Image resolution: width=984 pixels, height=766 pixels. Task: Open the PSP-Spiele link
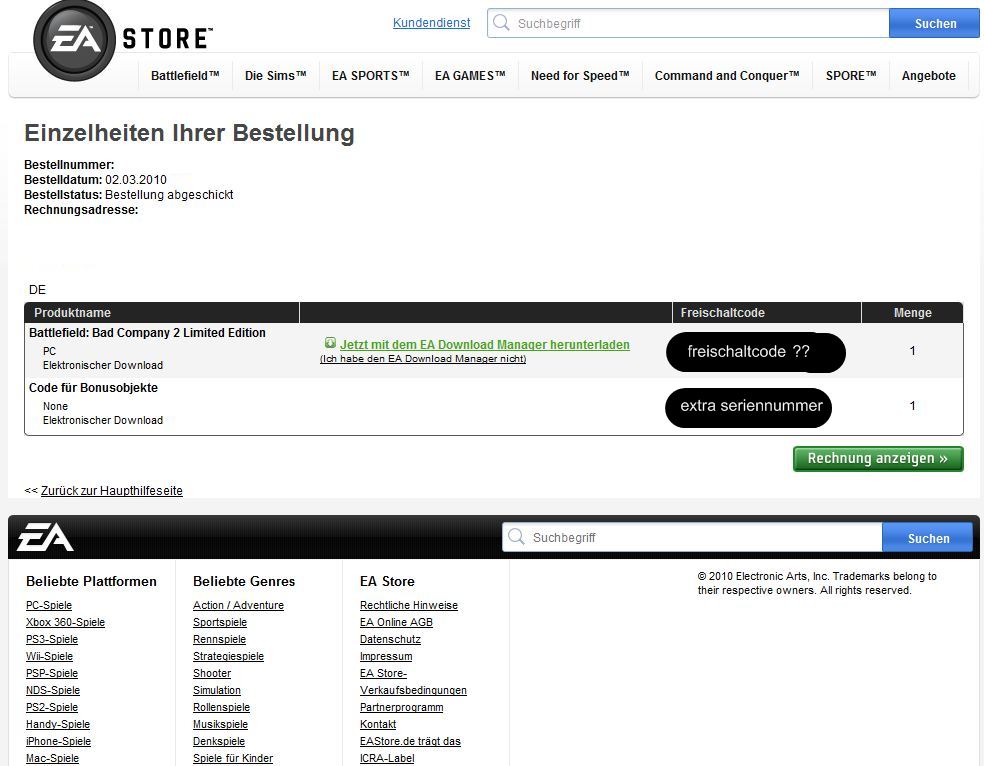click(52, 673)
